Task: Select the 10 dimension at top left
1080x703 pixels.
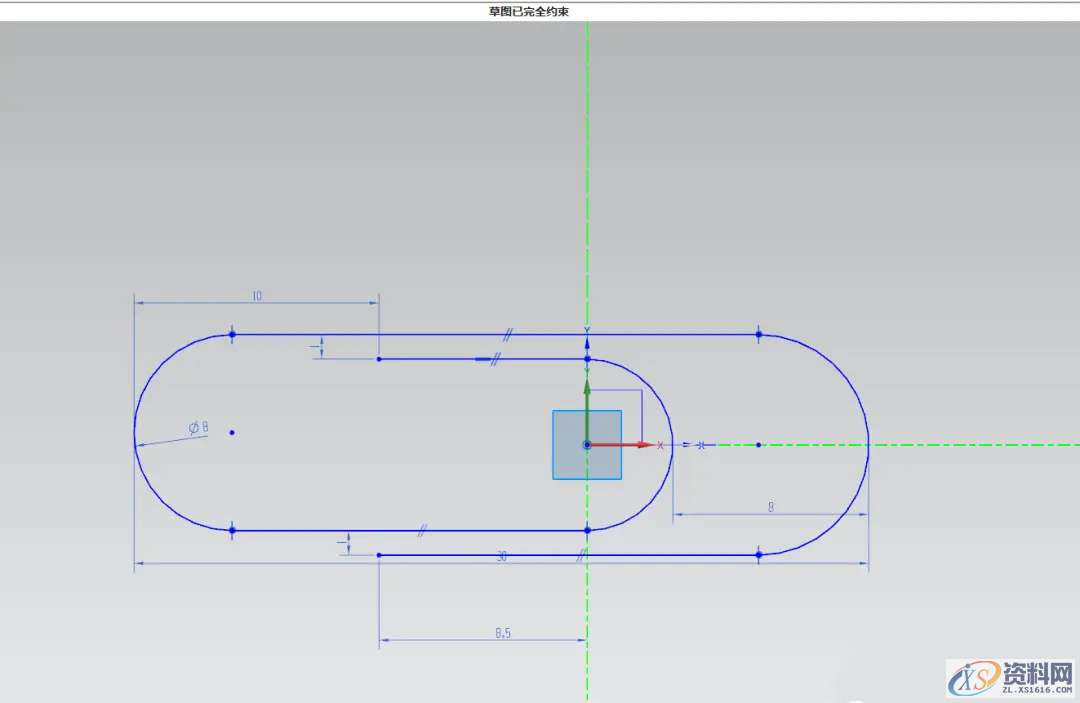Action: 257,296
